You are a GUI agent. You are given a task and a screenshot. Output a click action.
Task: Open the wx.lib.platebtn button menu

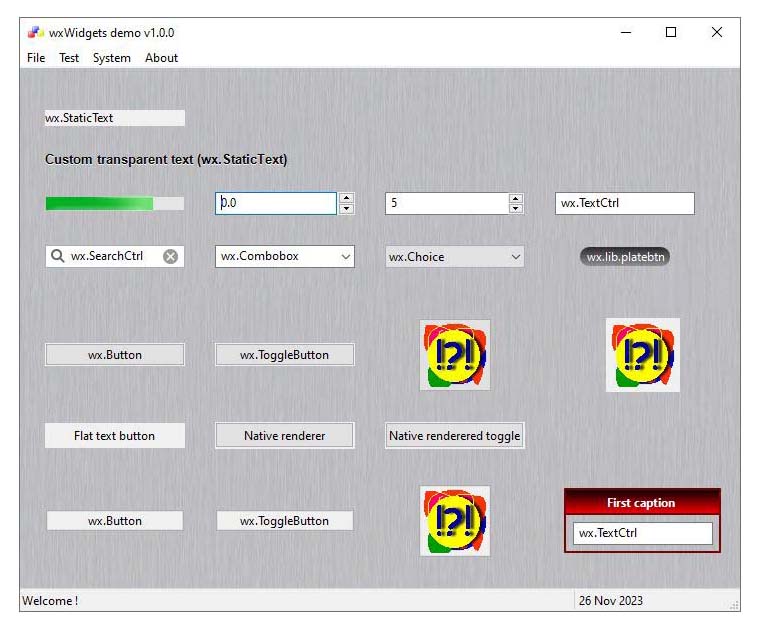click(625, 257)
